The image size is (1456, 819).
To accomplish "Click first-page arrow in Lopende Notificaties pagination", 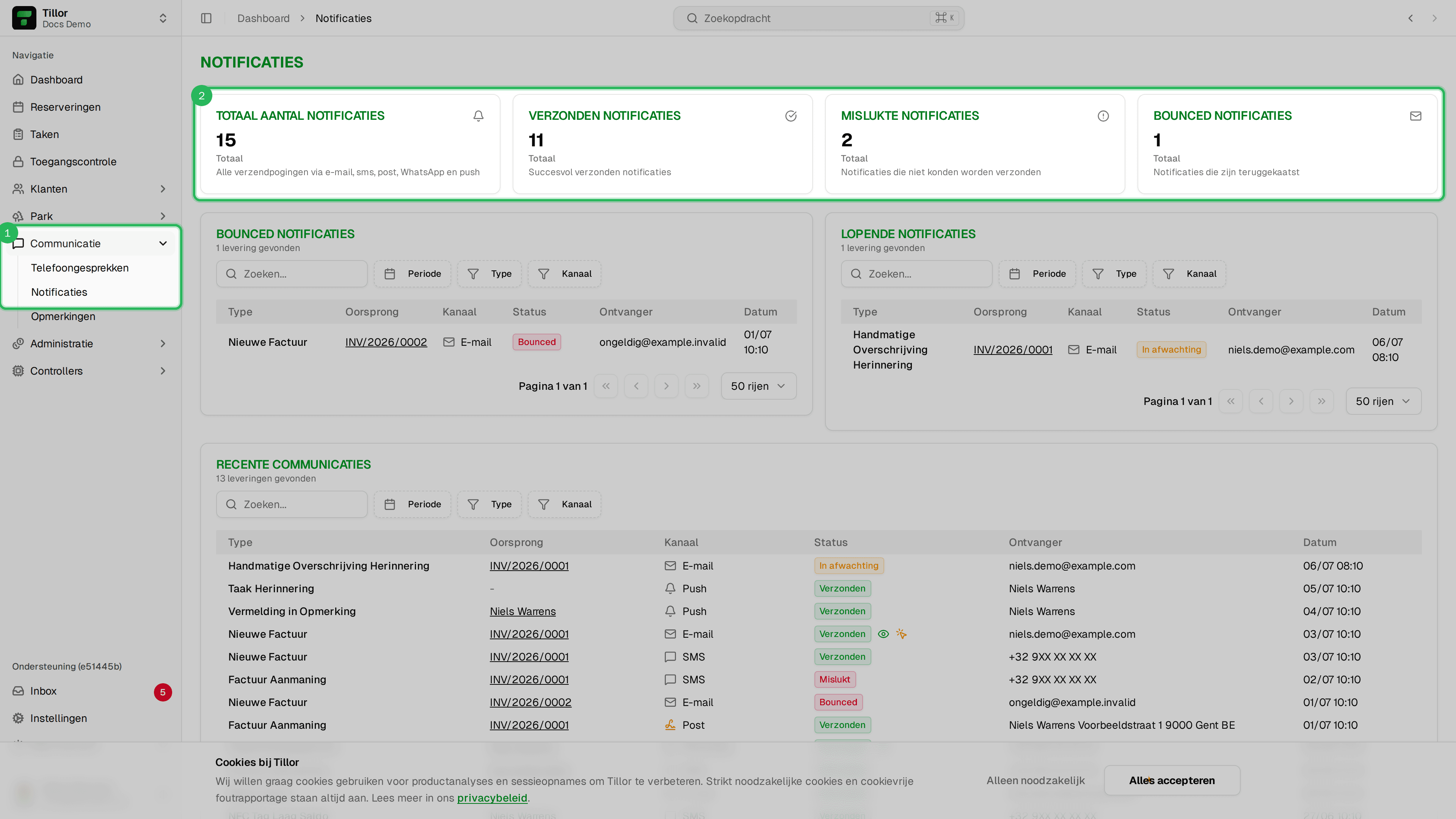I will 1230,401.
